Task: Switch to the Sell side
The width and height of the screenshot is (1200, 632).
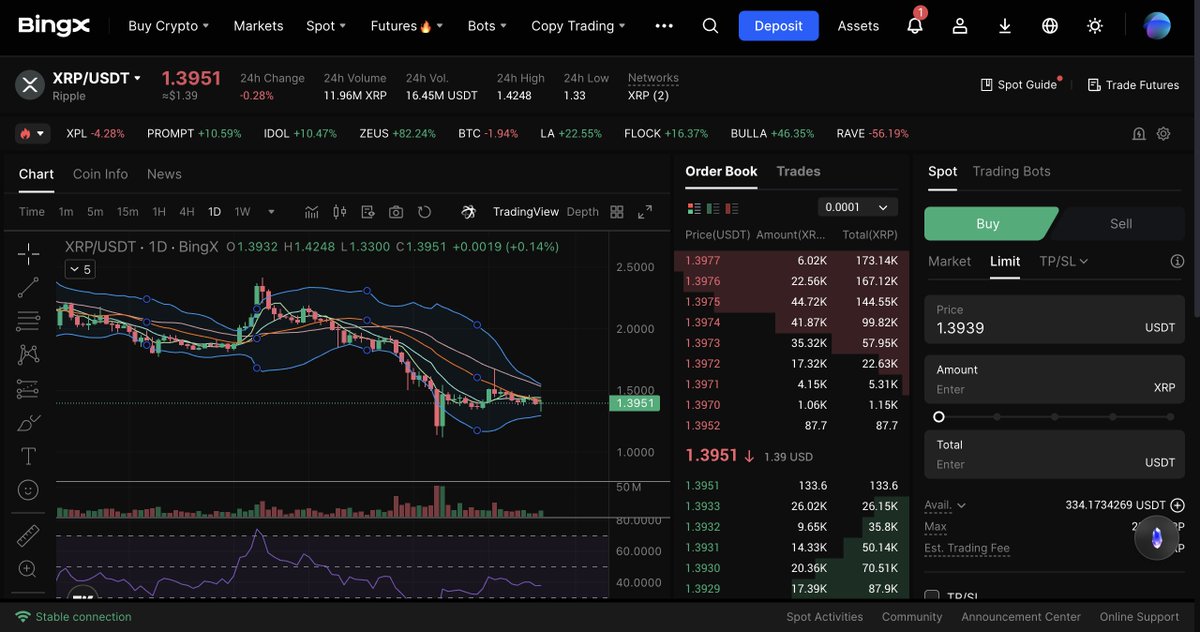Action: click(x=1121, y=223)
